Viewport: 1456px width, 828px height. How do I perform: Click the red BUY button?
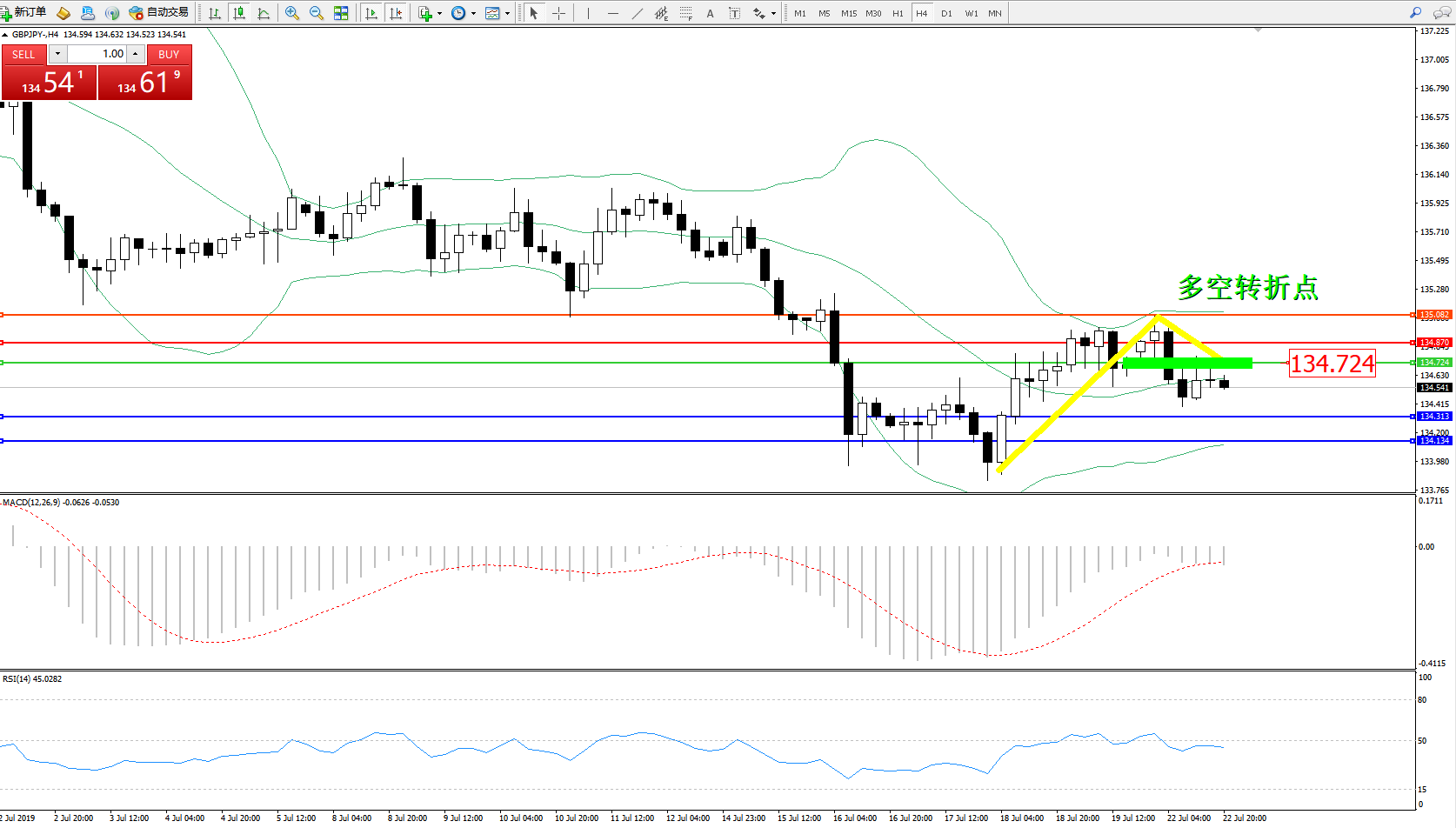[x=169, y=54]
